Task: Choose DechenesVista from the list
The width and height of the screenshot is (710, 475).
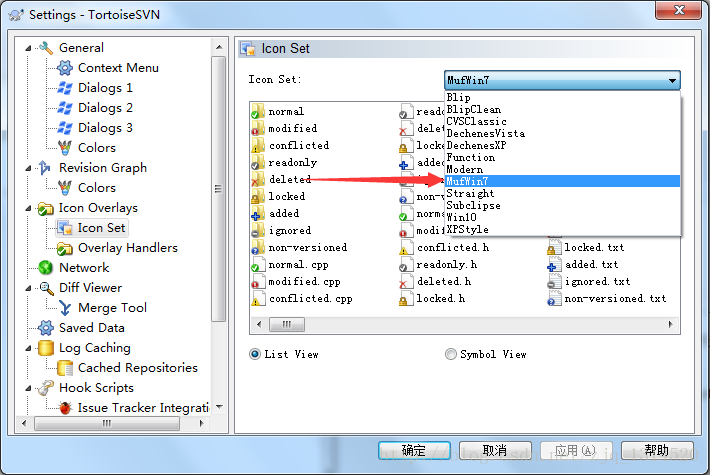Action: coord(562,134)
